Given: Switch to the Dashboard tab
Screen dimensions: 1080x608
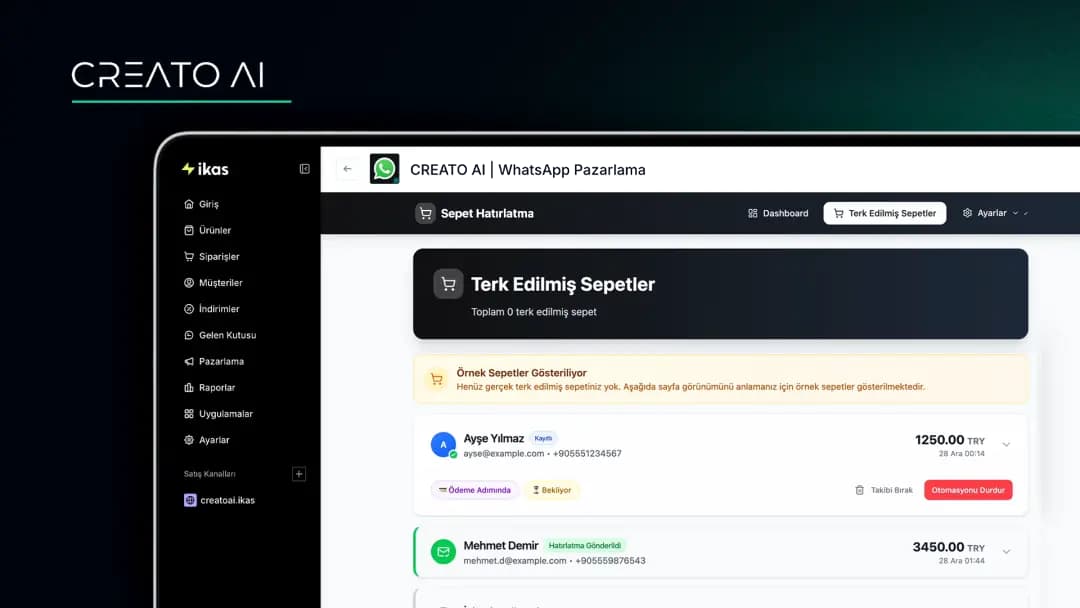Looking at the screenshot, I should pyautogui.click(x=778, y=213).
